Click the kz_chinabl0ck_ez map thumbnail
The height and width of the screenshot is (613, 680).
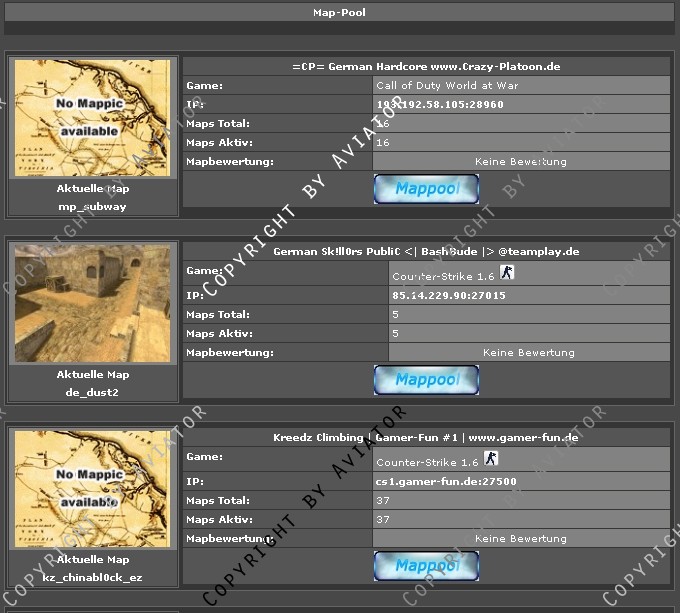click(x=93, y=489)
